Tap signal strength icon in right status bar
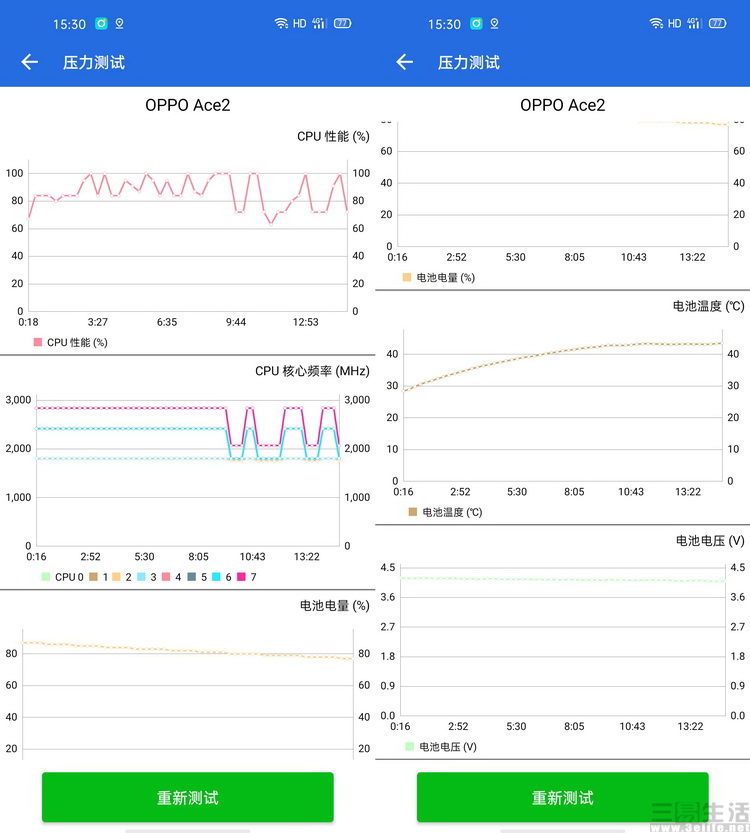Image resolution: width=750 pixels, height=833 pixels. click(694, 23)
